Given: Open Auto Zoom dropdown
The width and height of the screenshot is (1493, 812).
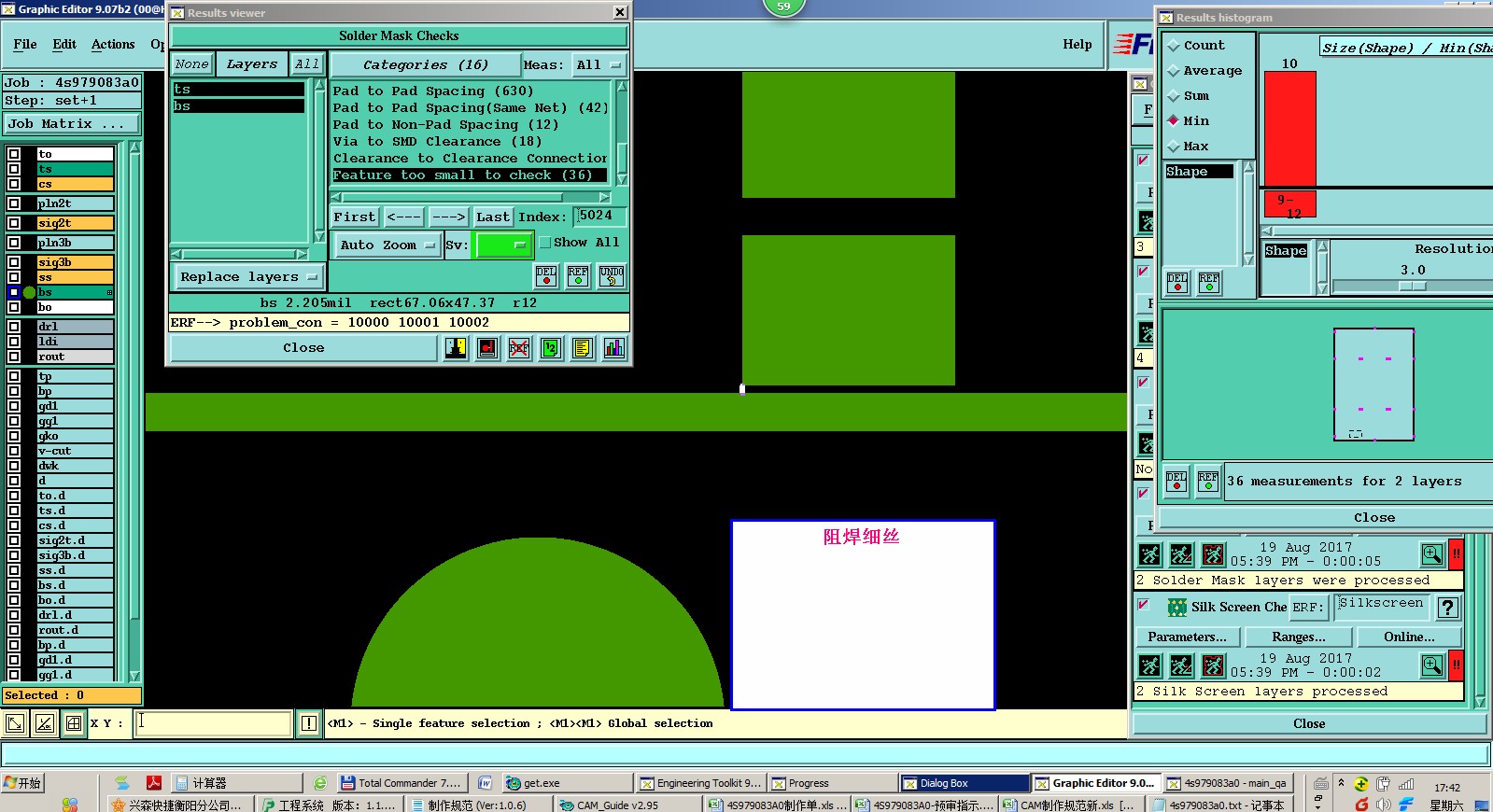Looking at the screenshot, I should 387,245.
